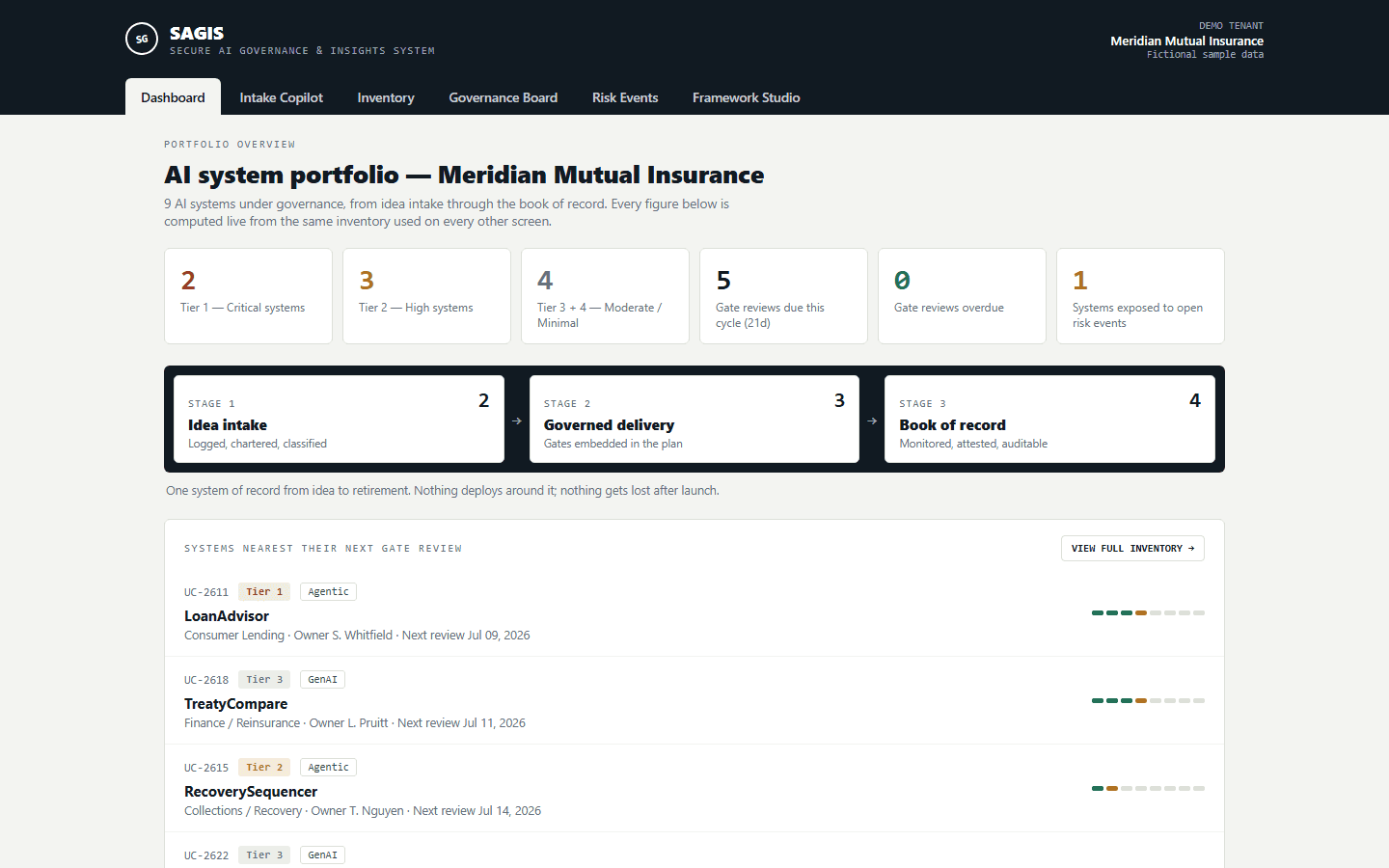Open Gate reviews due this cycle card

click(783, 296)
